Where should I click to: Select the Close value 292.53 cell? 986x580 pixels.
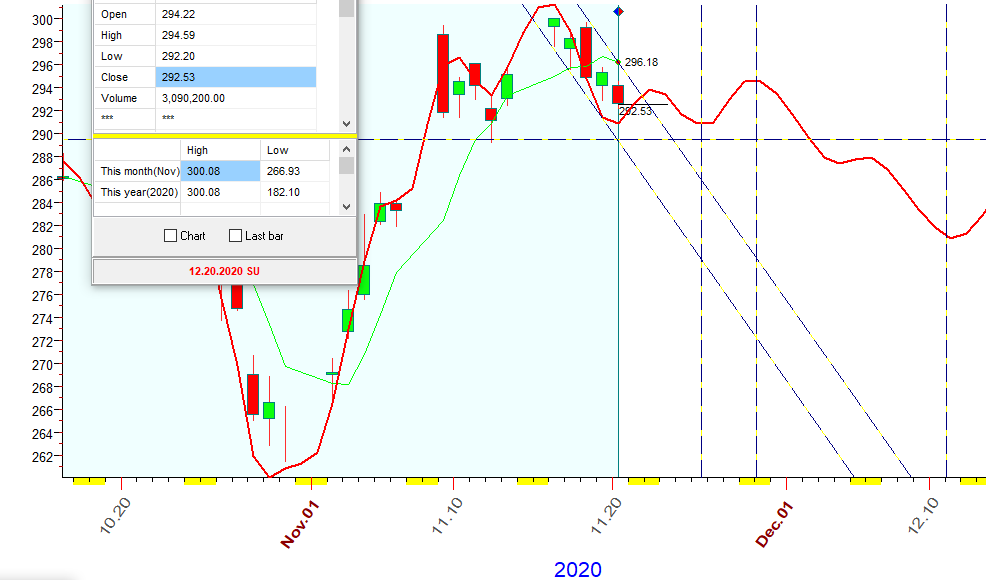pos(235,77)
